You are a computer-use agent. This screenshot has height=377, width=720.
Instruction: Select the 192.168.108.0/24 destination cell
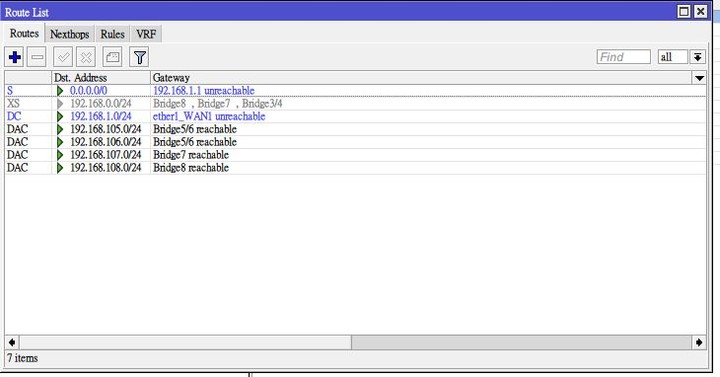coord(106,168)
